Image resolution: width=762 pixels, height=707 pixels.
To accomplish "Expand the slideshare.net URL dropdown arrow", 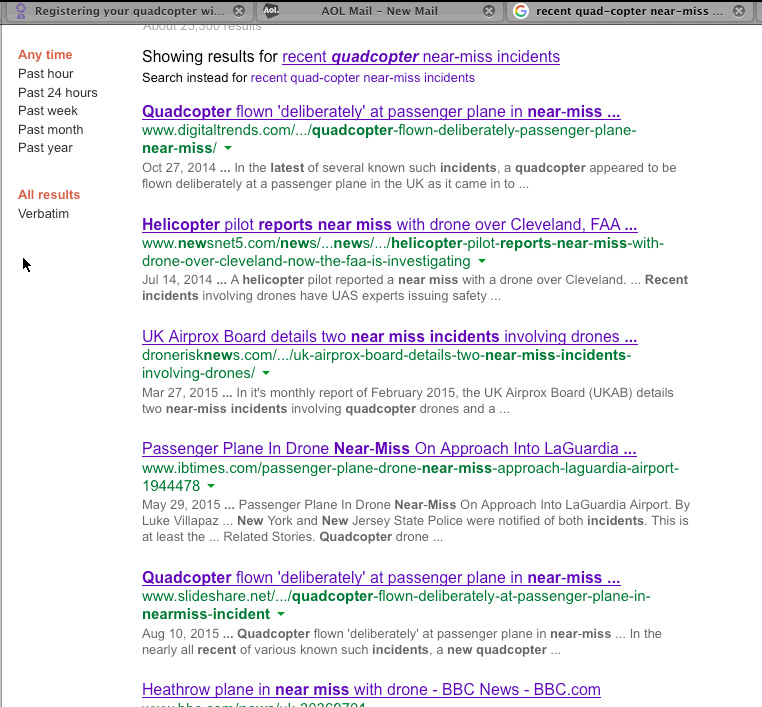I will pos(281,614).
